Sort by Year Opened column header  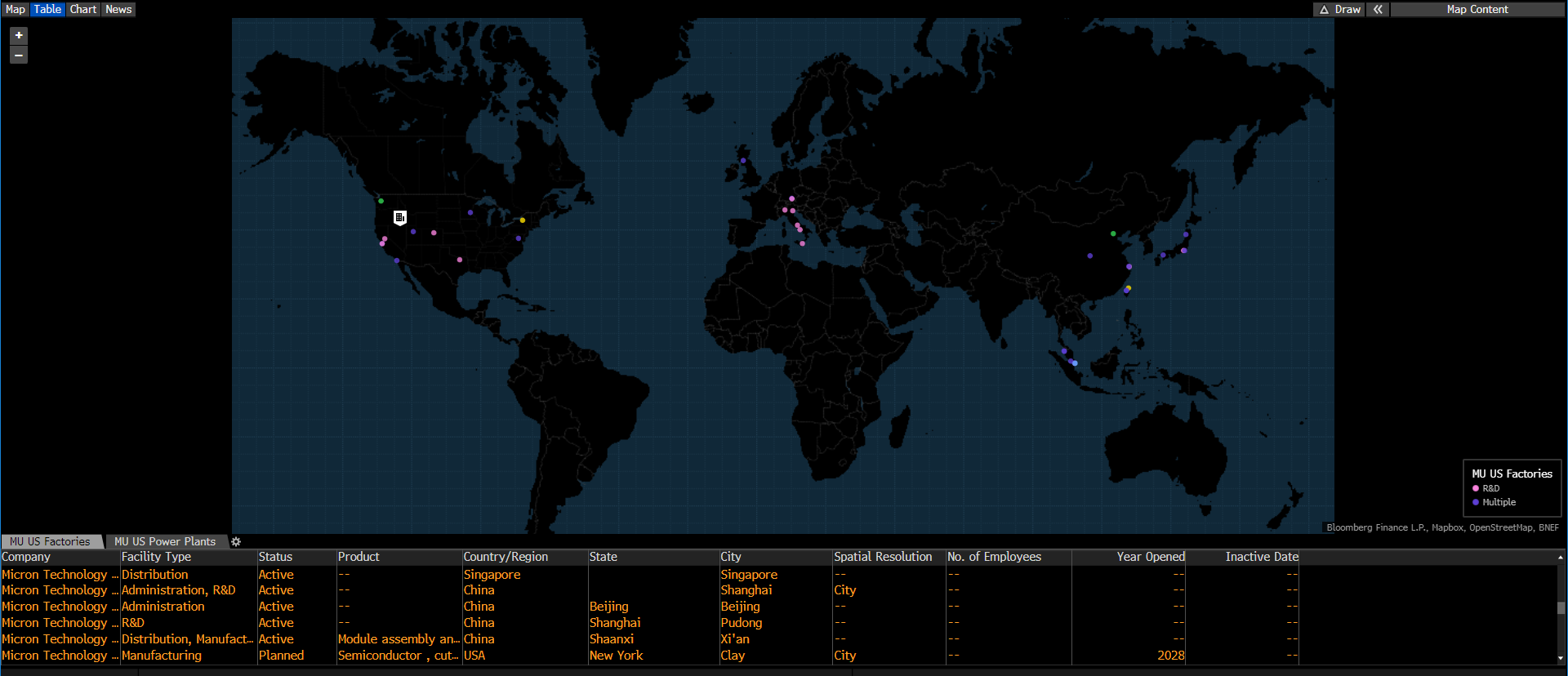coord(1150,557)
